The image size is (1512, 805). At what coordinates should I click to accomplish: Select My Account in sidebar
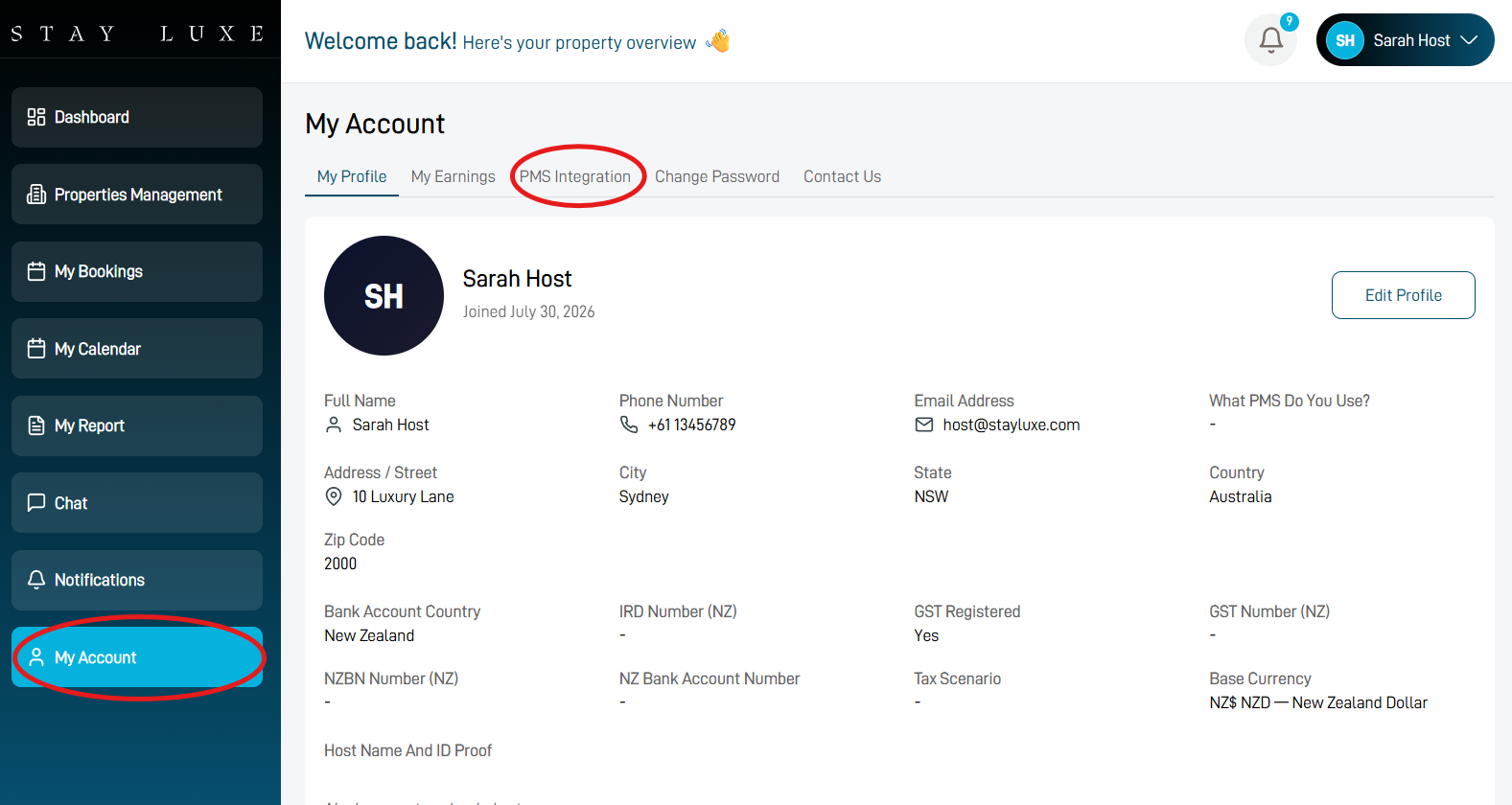(137, 657)
